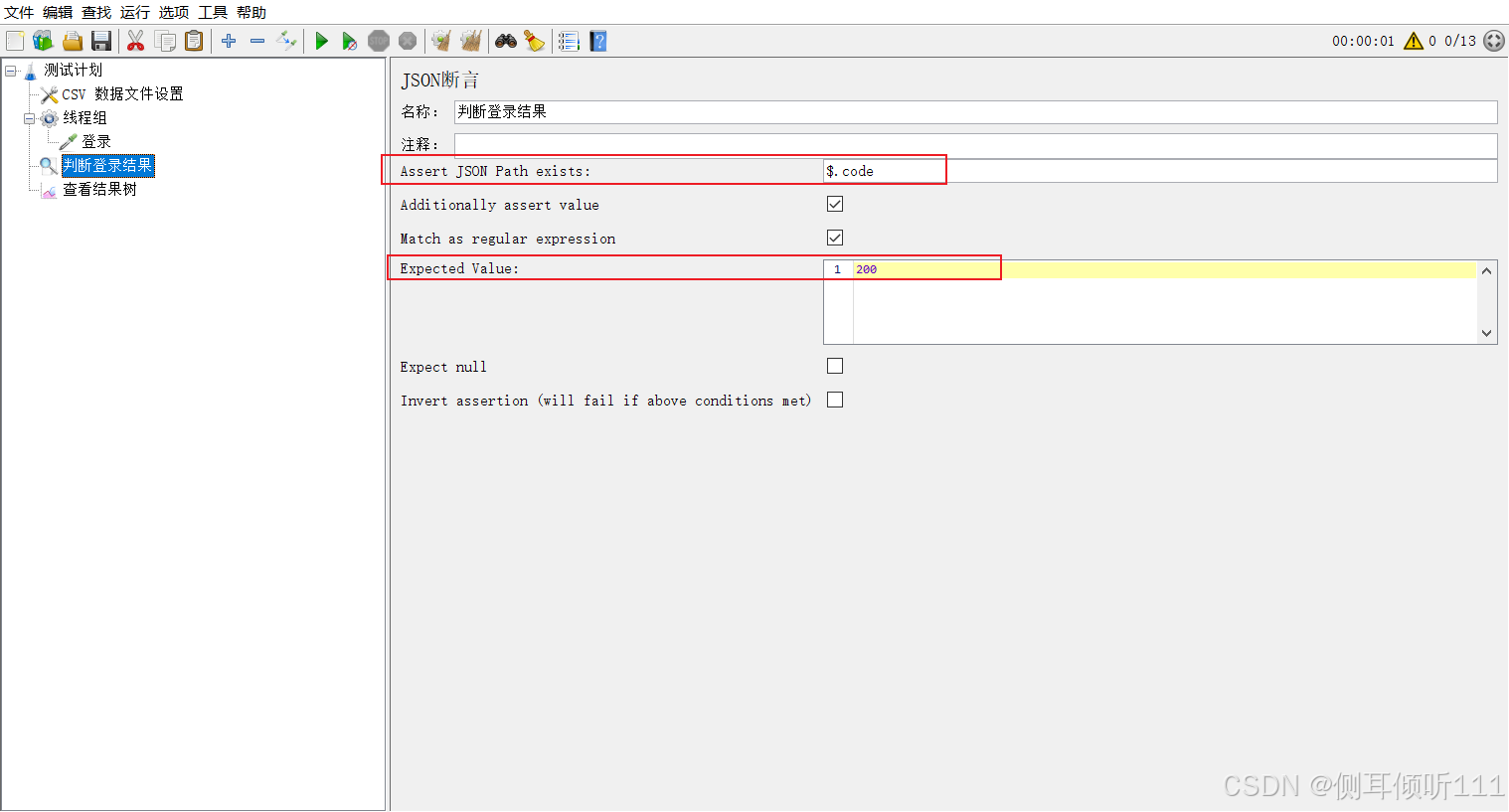This screenshot has height=812, width=1509.
Task: Select CSV 数据文件设置 in tree
Action: [122, 94]
